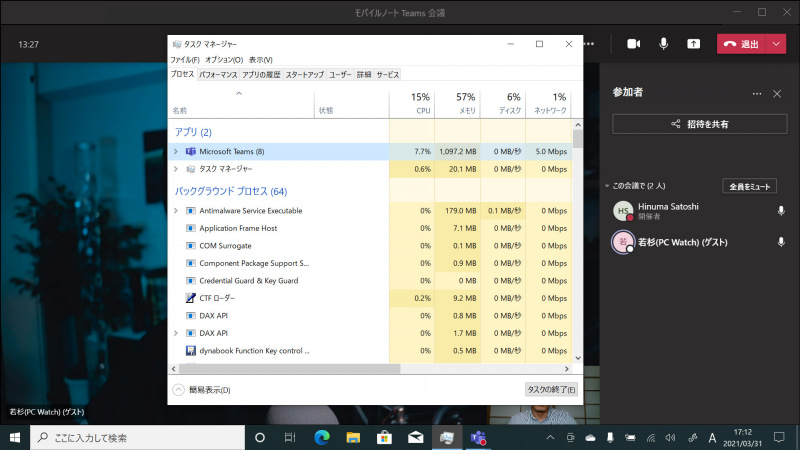Image resolution: width=800 pixels, height=450 pixels.
Task: Switch to the サービス tab
Action: 388,74
